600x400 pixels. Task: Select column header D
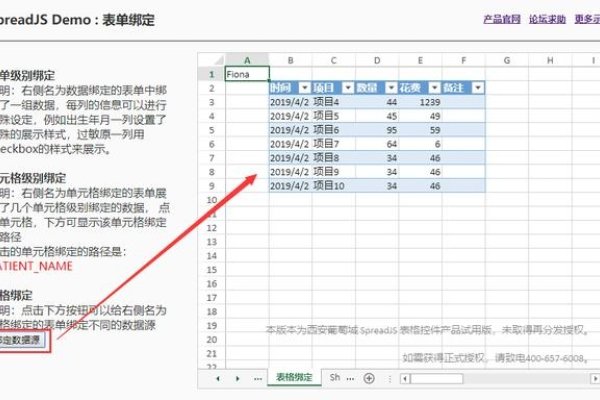(377, 60)
